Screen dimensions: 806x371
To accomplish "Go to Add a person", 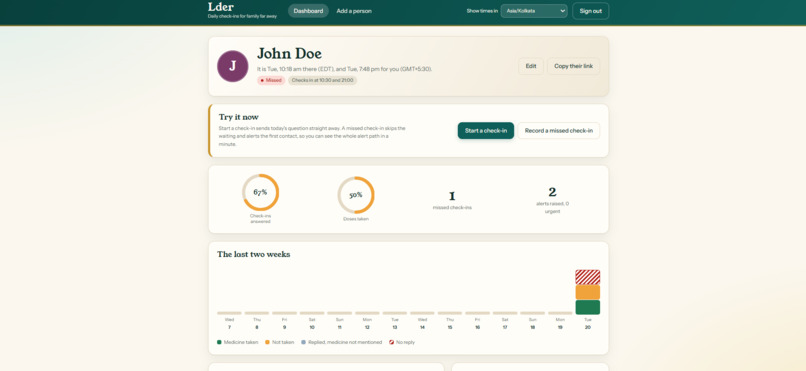I will [x=354, y=11].
